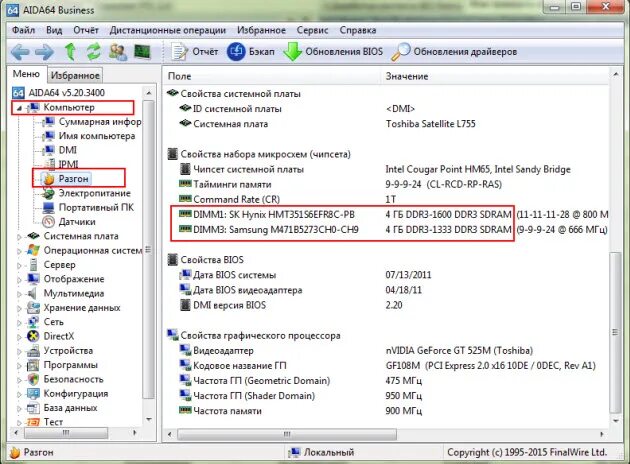
Task: Select DIMM1: SK Hynix memory row
Action: 387,215
